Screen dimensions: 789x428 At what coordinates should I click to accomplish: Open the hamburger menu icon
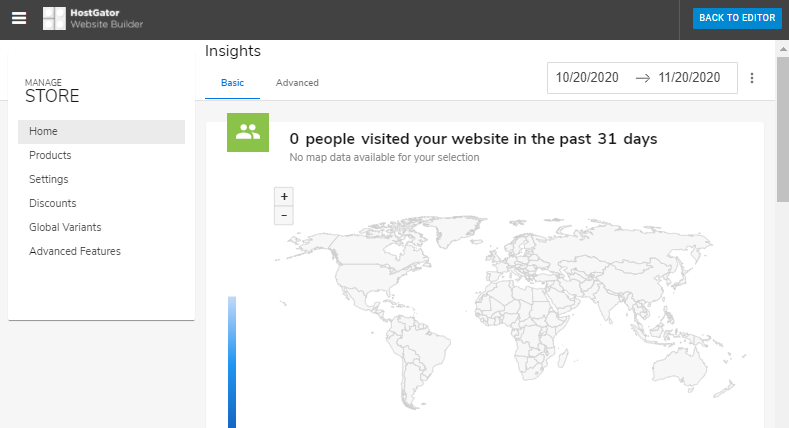(19, 19)
